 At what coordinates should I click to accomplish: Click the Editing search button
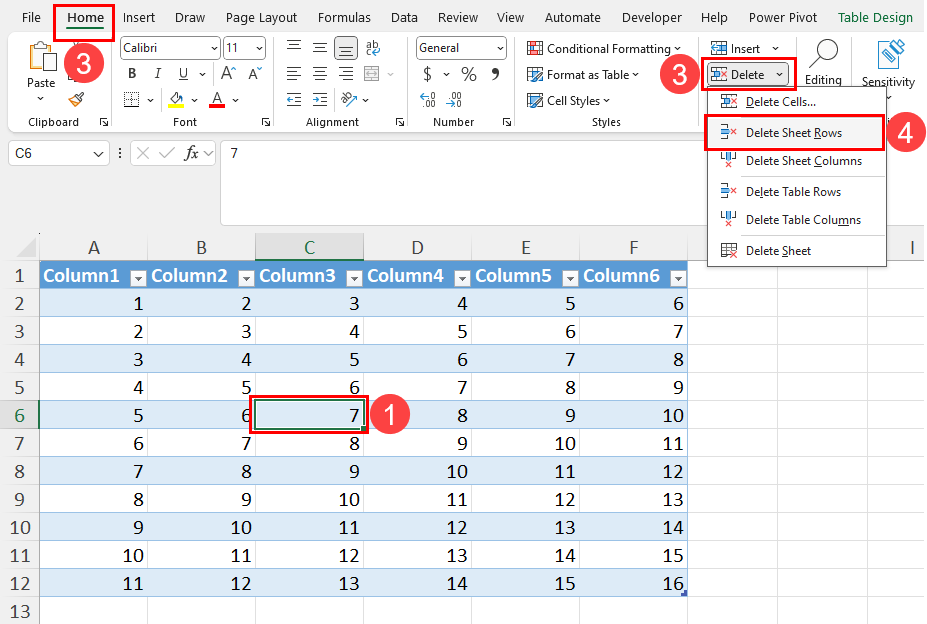pyautogui.click(x=823, y=62)
